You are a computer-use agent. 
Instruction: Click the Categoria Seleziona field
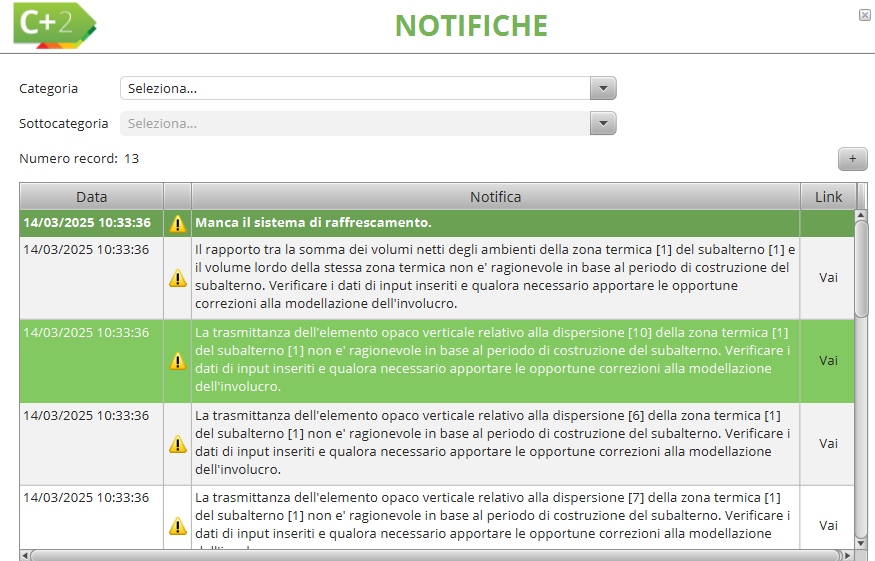click(355, 88)
